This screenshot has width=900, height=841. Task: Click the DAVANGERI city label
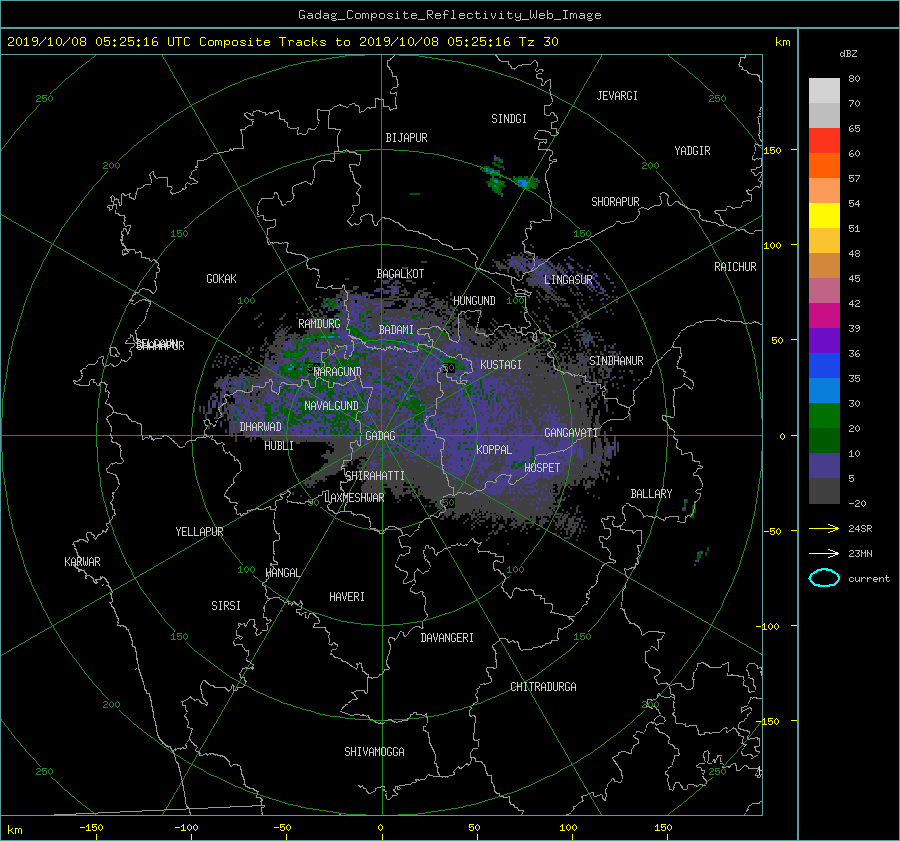pos(447,638)
